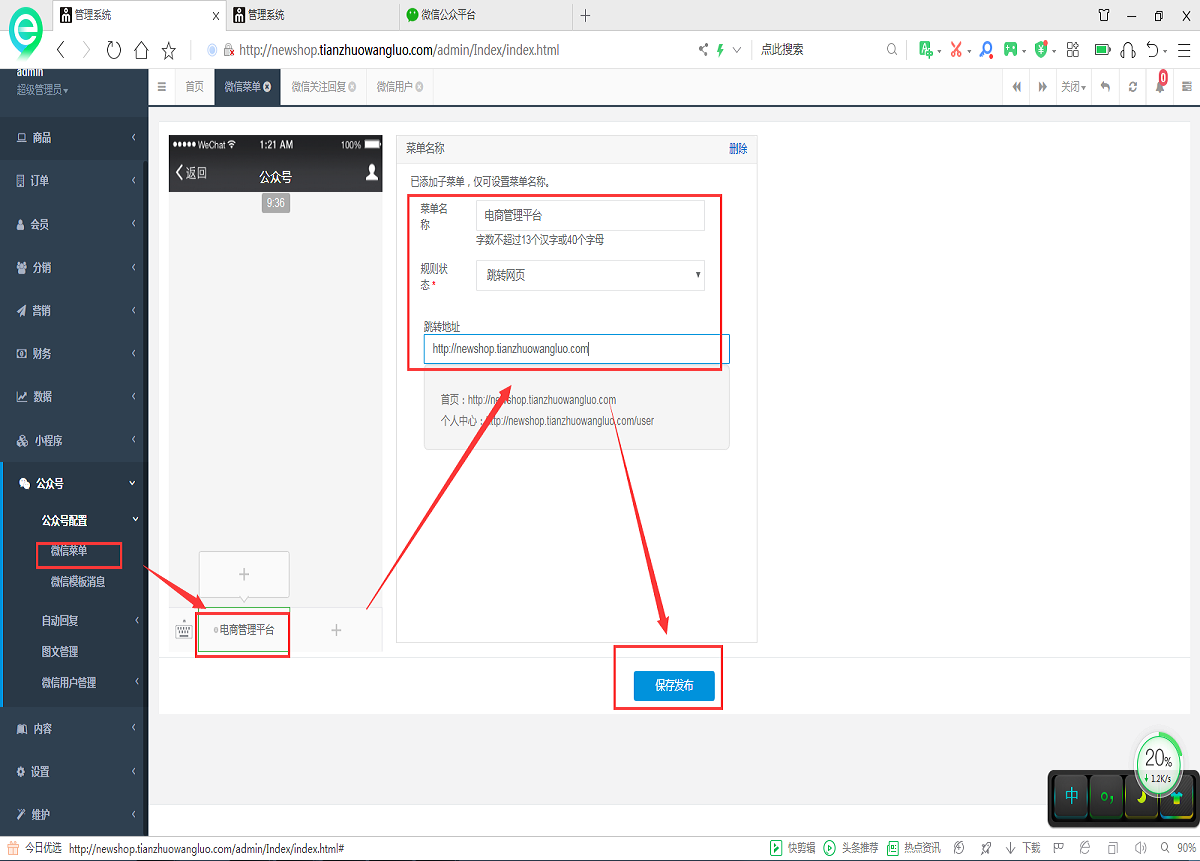Click the 跳转地址 URL input field
This screenshot has width=1200, height=861.
click(x=576, y=349)
